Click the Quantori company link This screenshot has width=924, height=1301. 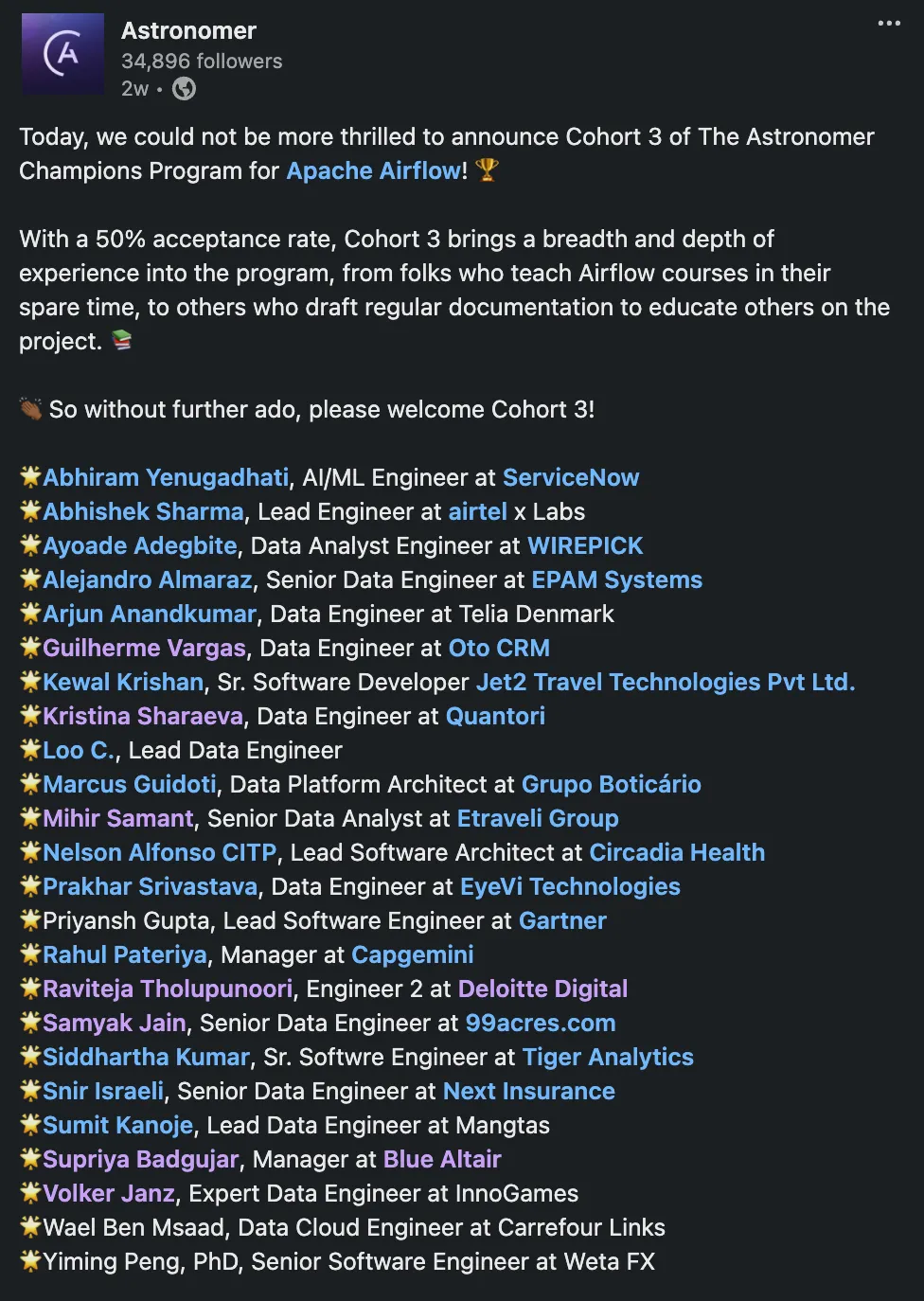point(496,716)
